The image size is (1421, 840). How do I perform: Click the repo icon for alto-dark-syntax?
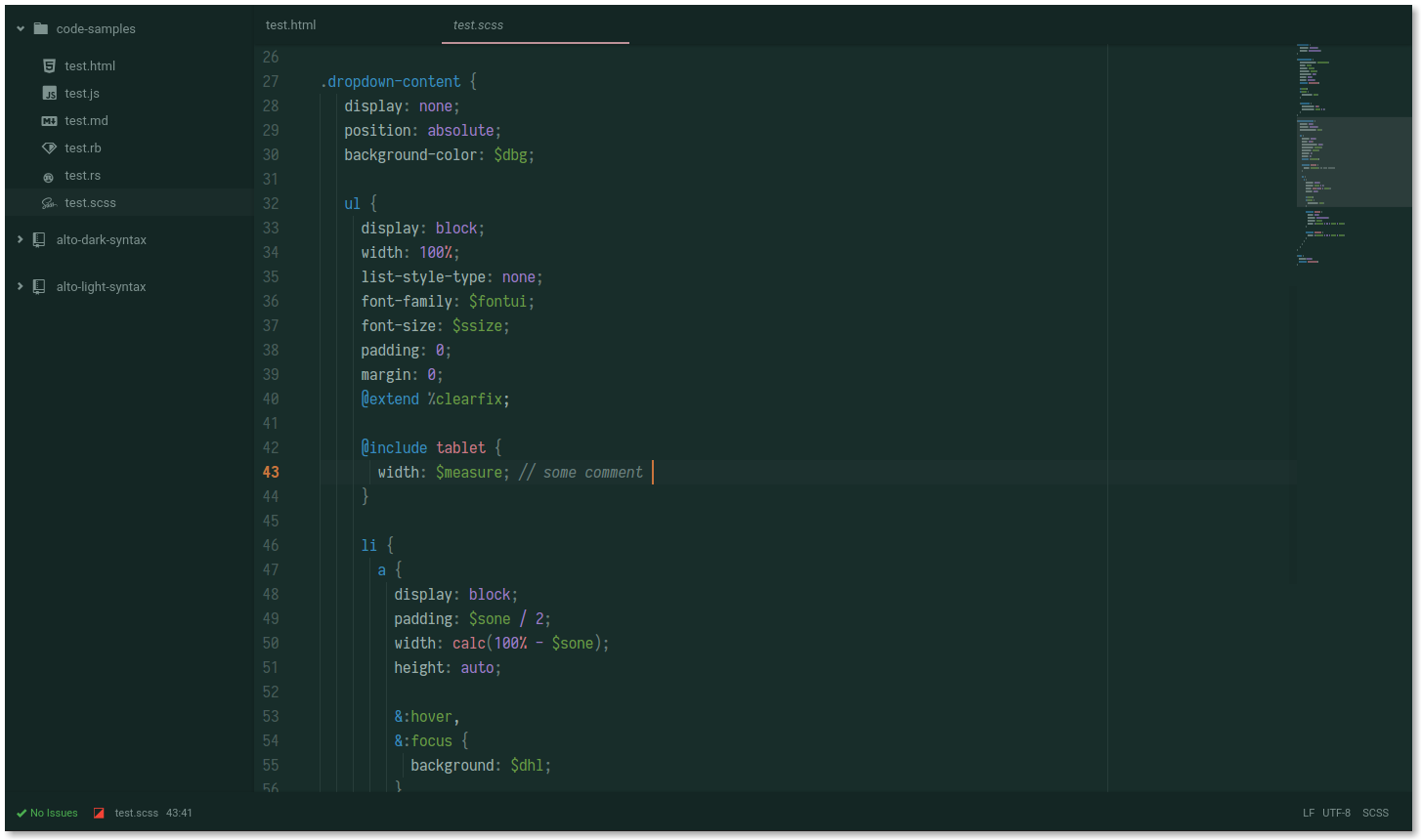pyautogui.click(x=39, y=239)
